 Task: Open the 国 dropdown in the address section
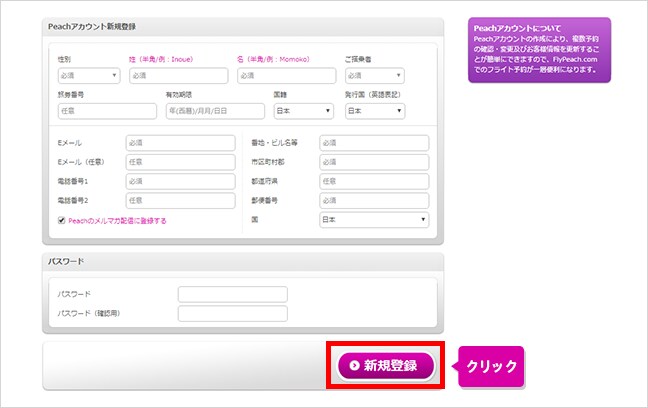click(374, 220)
